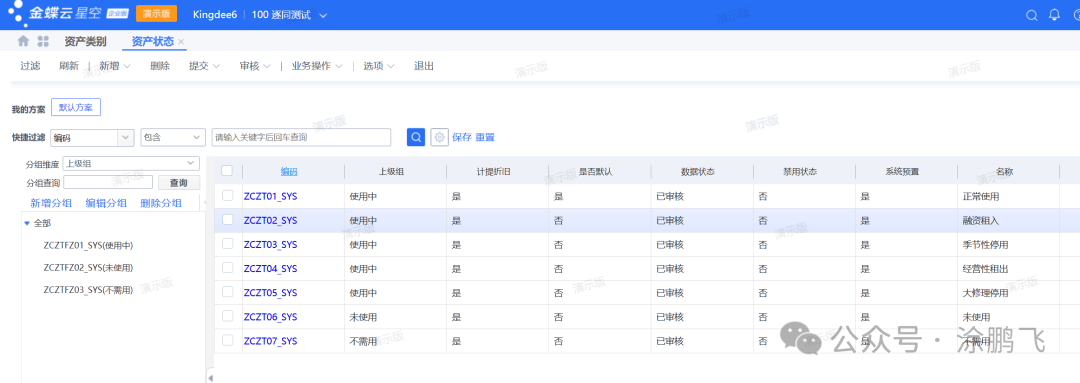Screen dimensions: 1080x383
Task: Click the 季节性停用 name cell
Action: [x=985, y=245]
